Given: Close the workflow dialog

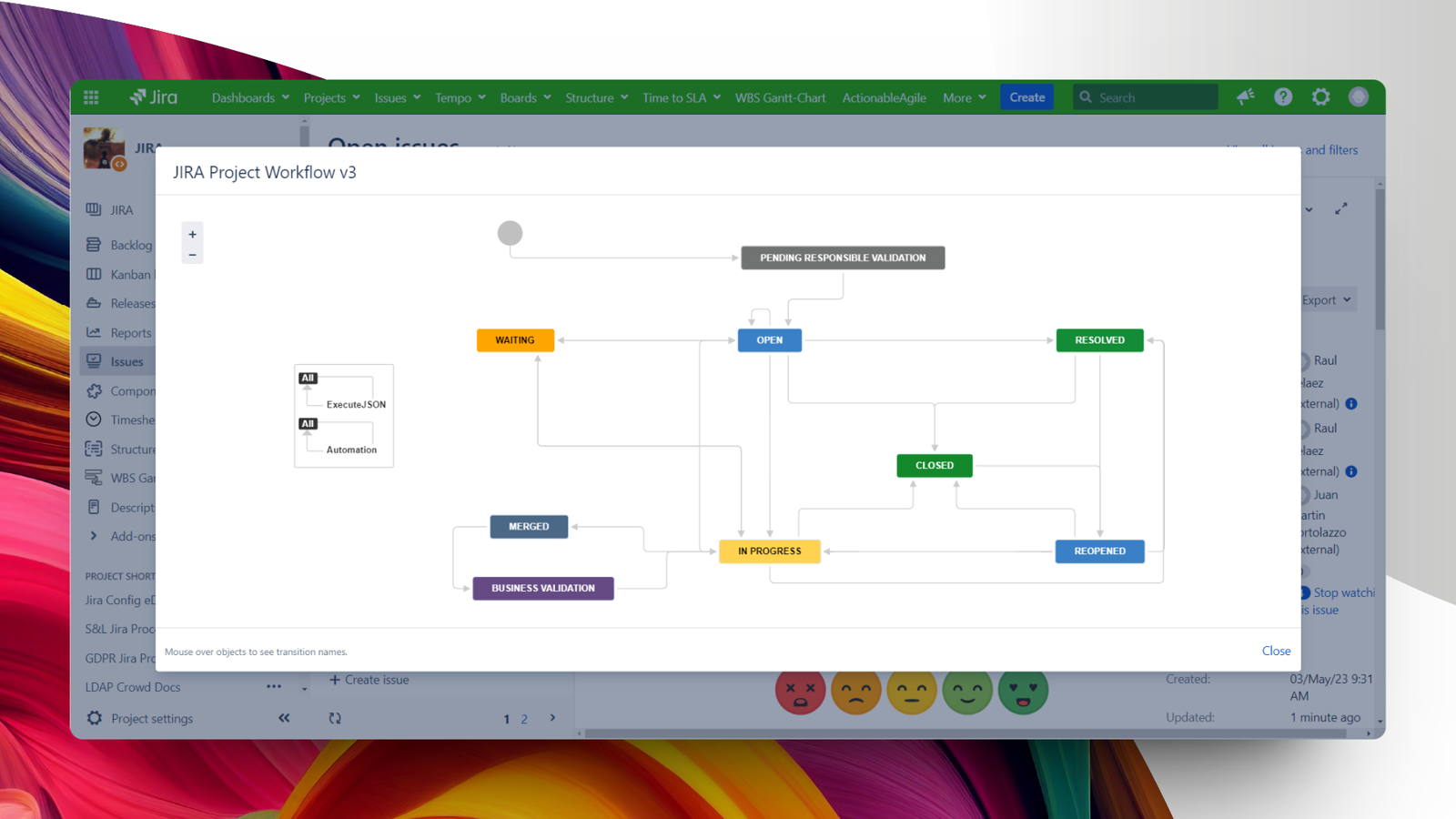Looking at the screenshot, I should coord(1276,651).
